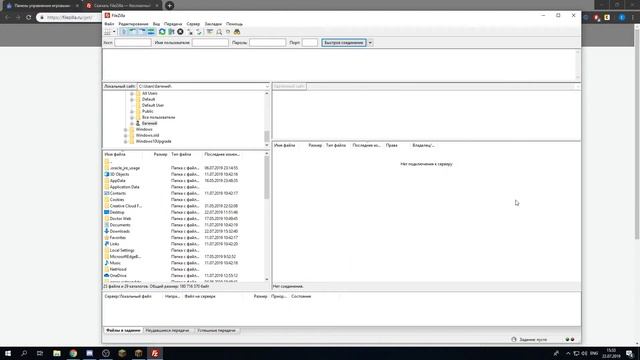Screen dimensions: 640x360
Task: Switch to the Неудавшиеся передачи tab
Action: [x=167, y=331]
